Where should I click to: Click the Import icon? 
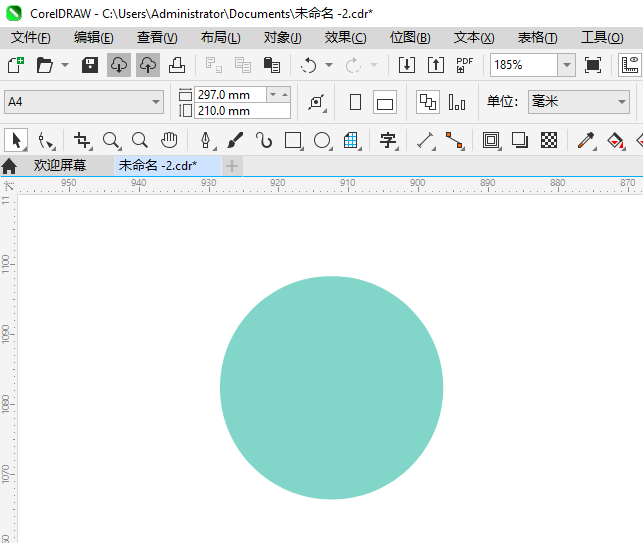[407, 65]
